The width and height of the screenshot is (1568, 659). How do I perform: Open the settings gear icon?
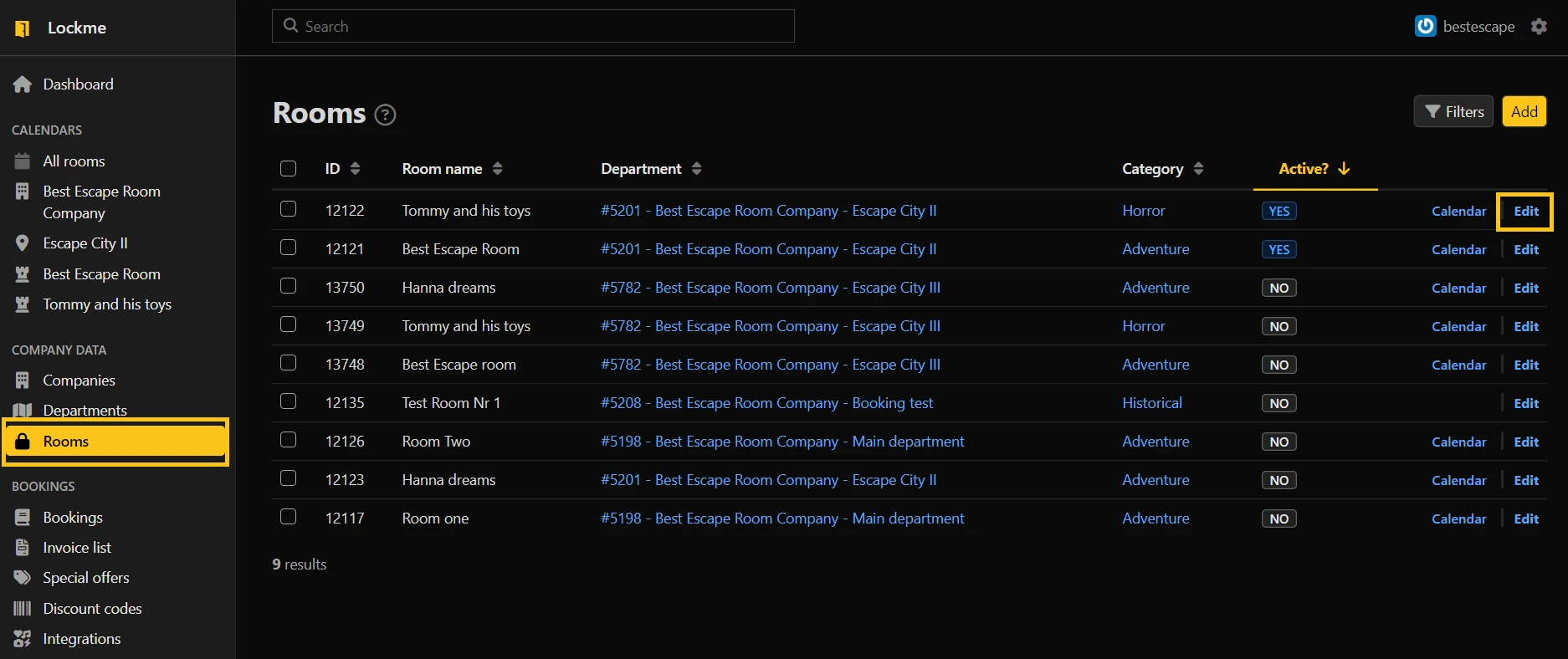pos(1539,27)
